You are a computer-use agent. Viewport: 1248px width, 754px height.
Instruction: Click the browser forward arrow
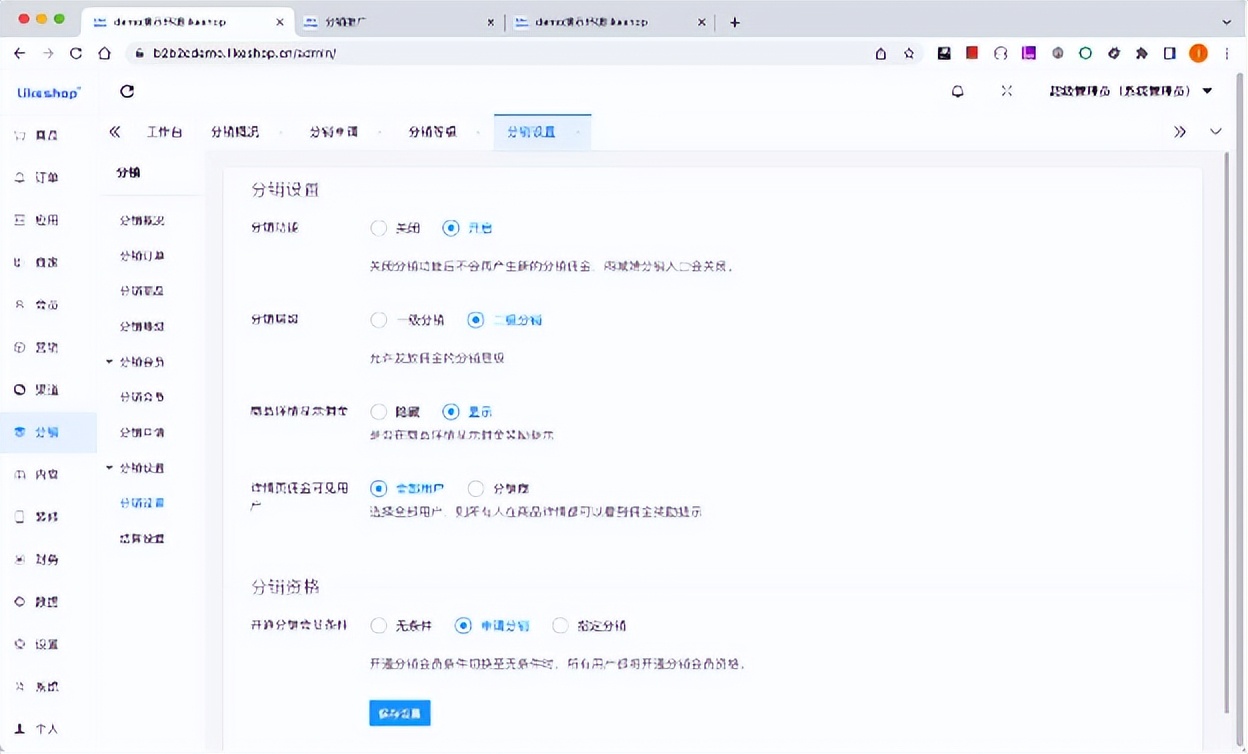click(x=48, y=53)
